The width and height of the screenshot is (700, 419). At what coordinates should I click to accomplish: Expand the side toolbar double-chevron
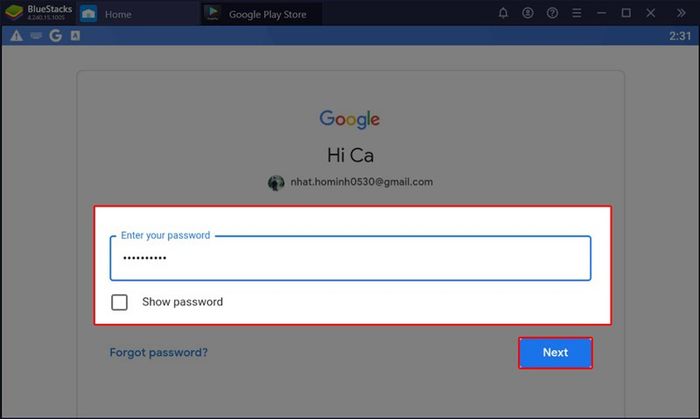point(681,13)
